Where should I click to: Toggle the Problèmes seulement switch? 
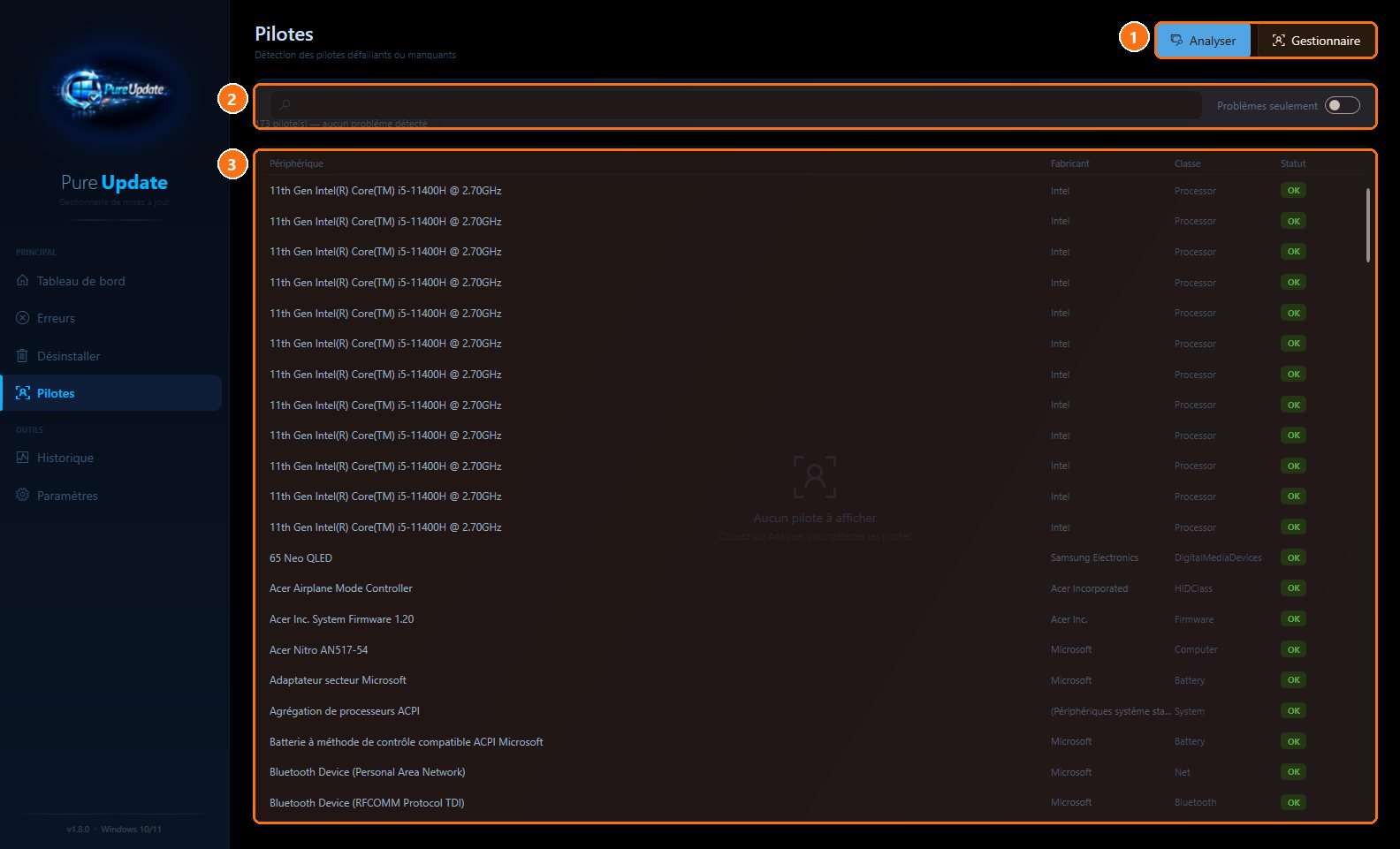coord(1342,106)
